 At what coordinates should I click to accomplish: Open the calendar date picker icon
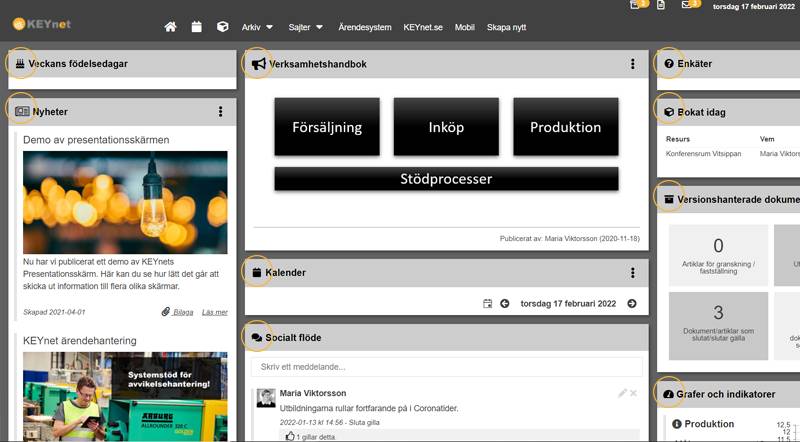(x=488, y=304)
